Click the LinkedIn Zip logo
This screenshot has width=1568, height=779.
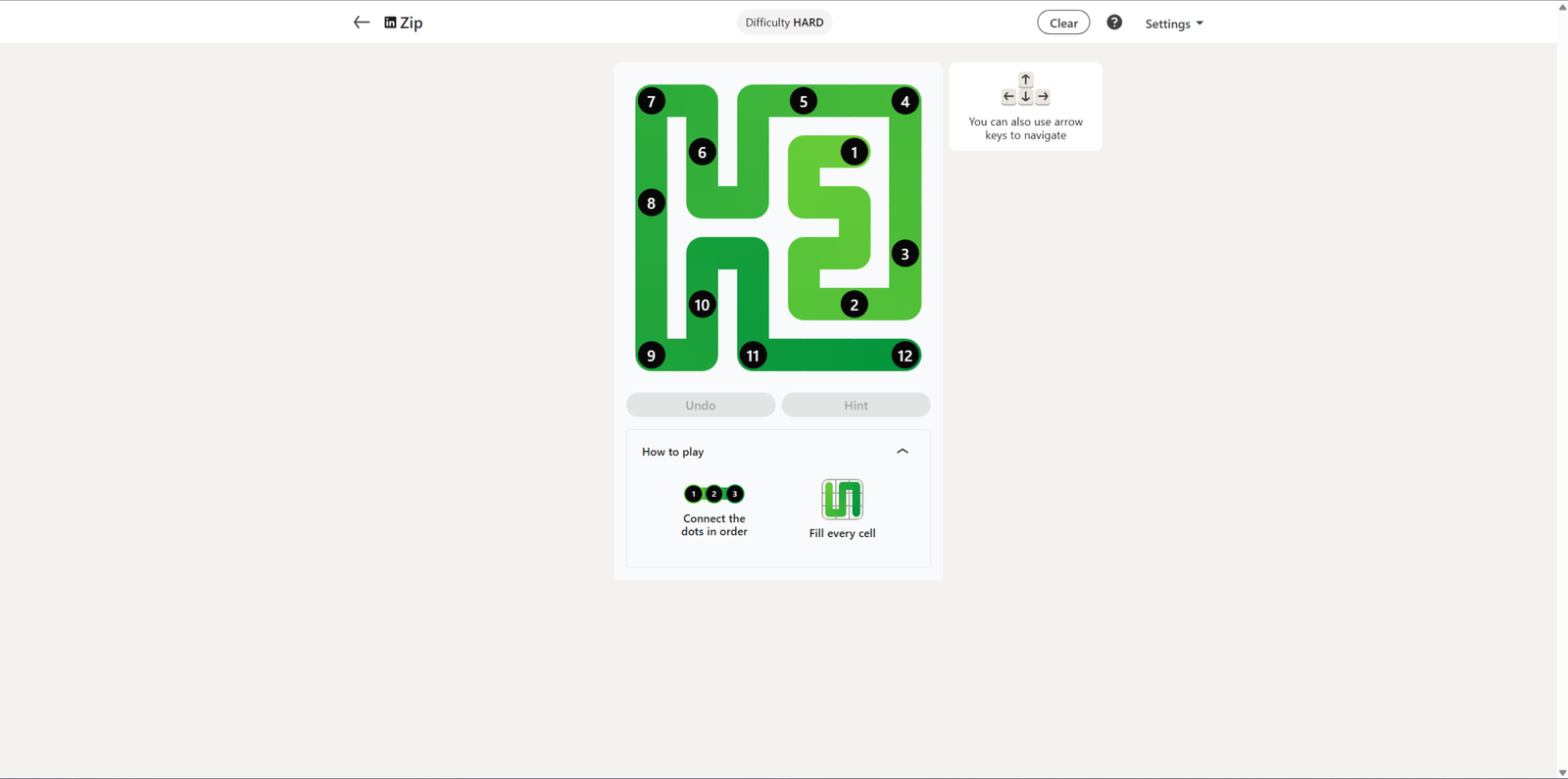(403, 23)
